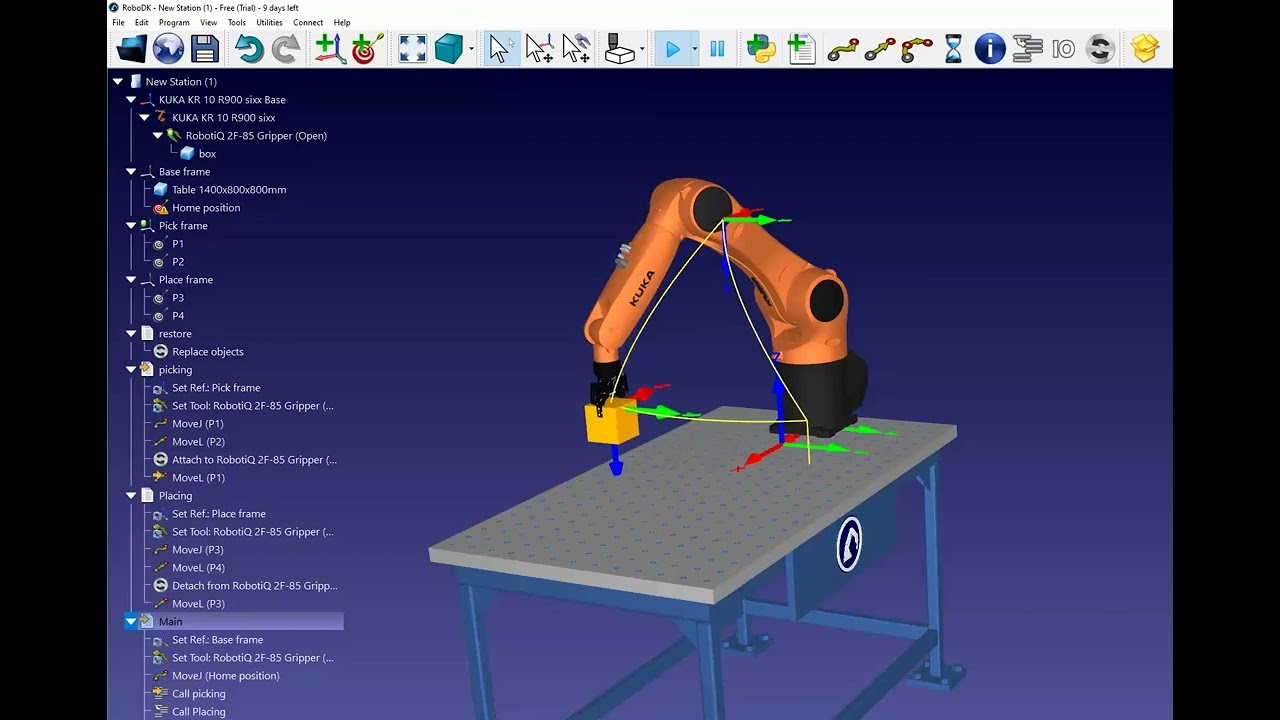Add a reference frame via toolbar
The width and height of the screenshot is (1280, 720).
pos(330,48)
